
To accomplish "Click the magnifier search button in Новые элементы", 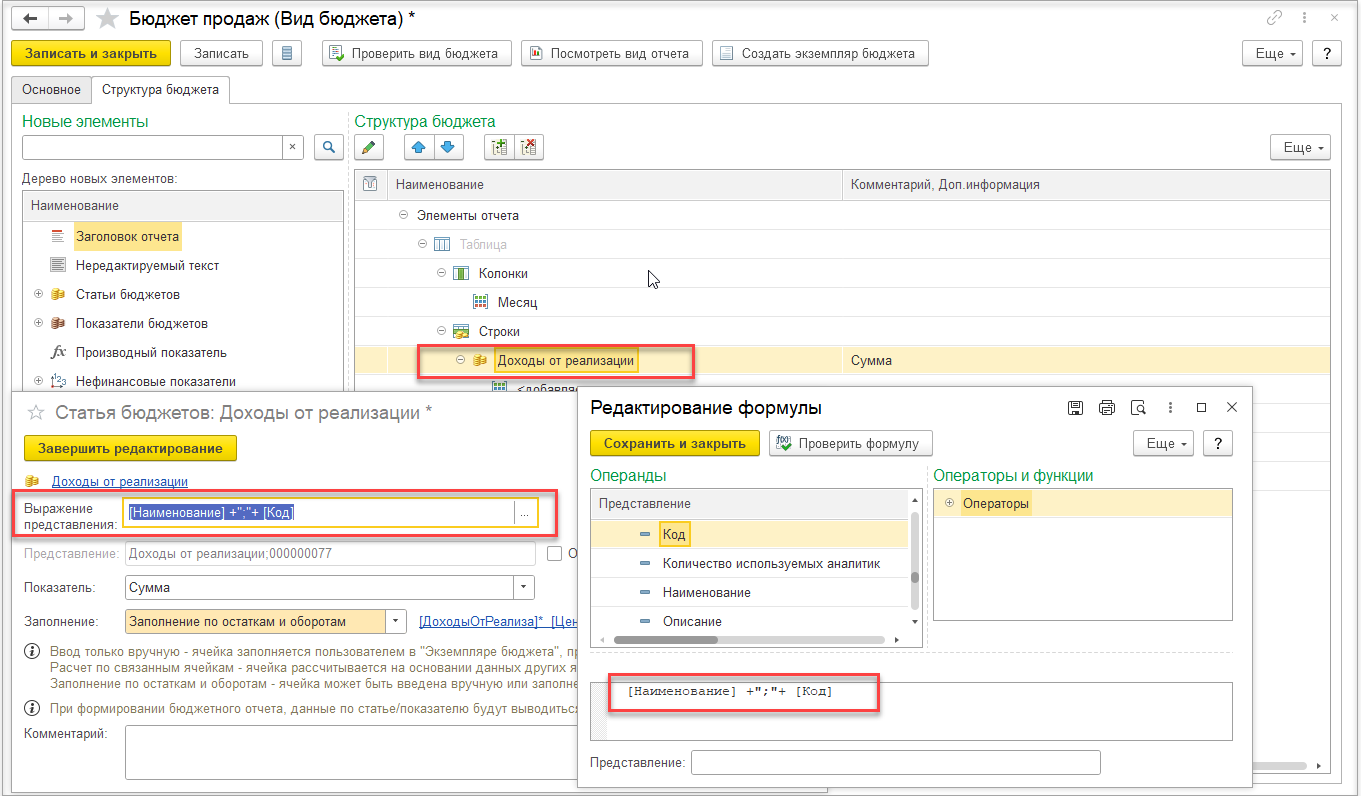I will tap(328, 148).
